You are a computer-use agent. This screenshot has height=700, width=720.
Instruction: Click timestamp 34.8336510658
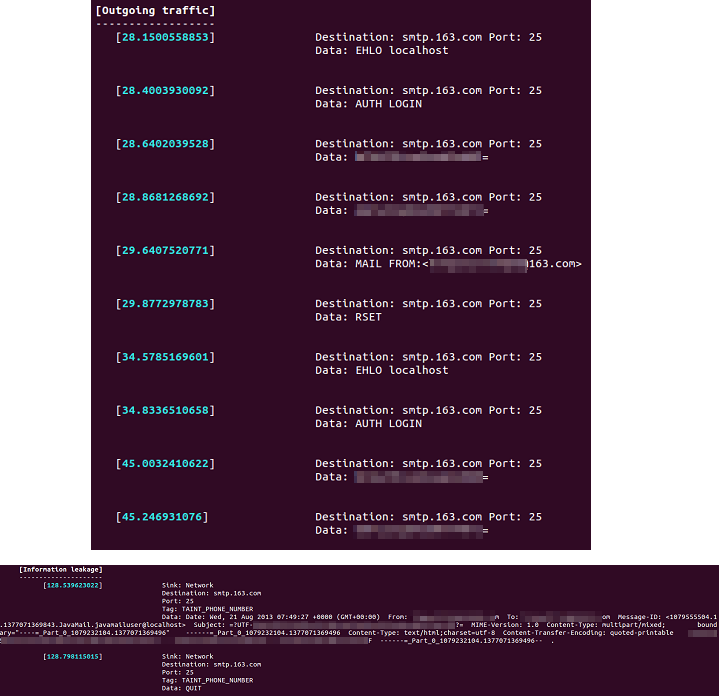[x=165, y=410]
